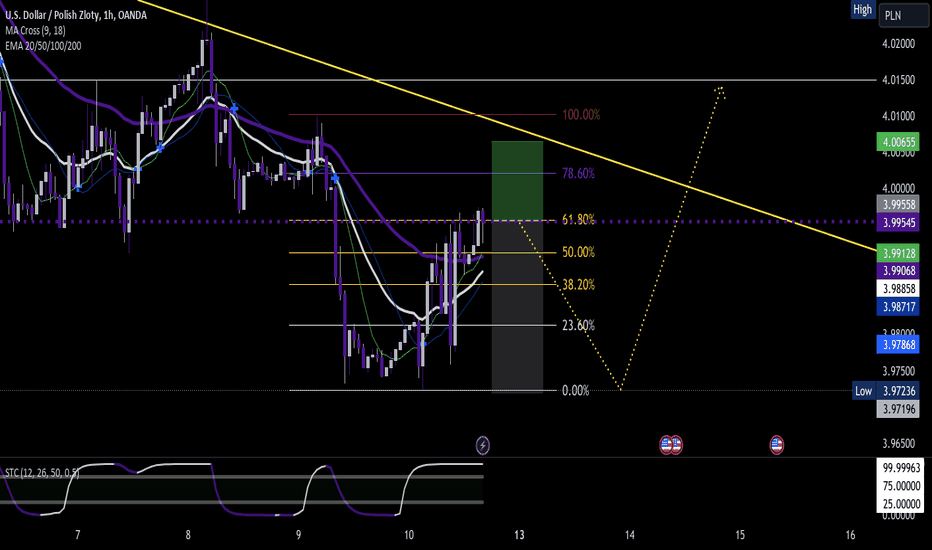Click date 14 on the time axis
Screen dimensions: 932x550
629,535
